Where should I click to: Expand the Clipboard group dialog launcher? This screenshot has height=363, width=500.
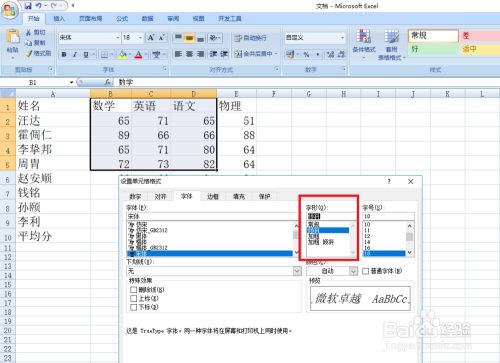coord(51,69)
